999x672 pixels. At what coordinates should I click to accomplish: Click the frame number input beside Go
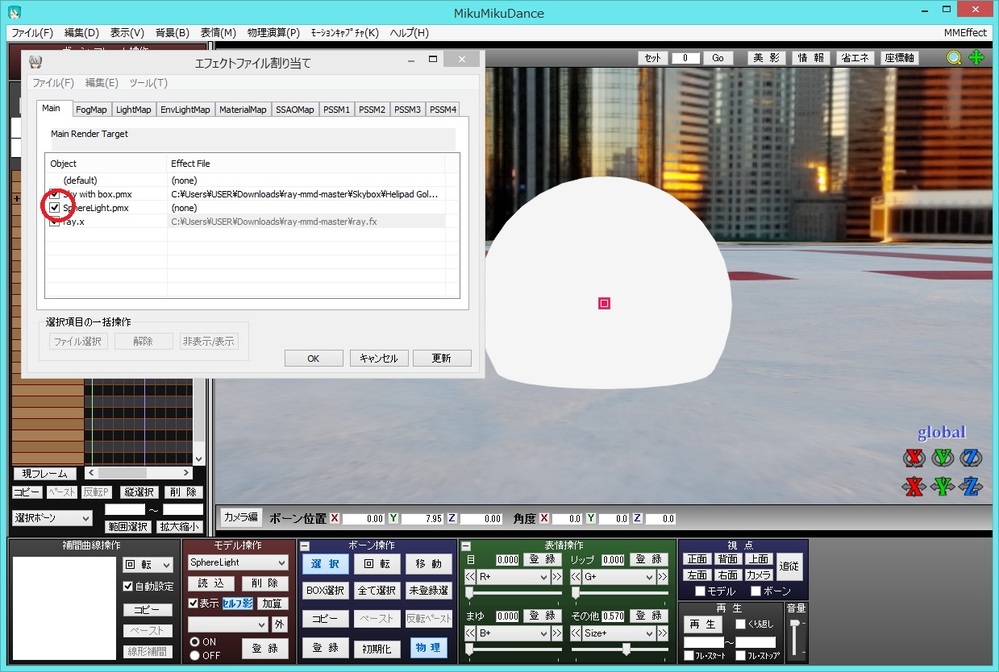point(684,58)
